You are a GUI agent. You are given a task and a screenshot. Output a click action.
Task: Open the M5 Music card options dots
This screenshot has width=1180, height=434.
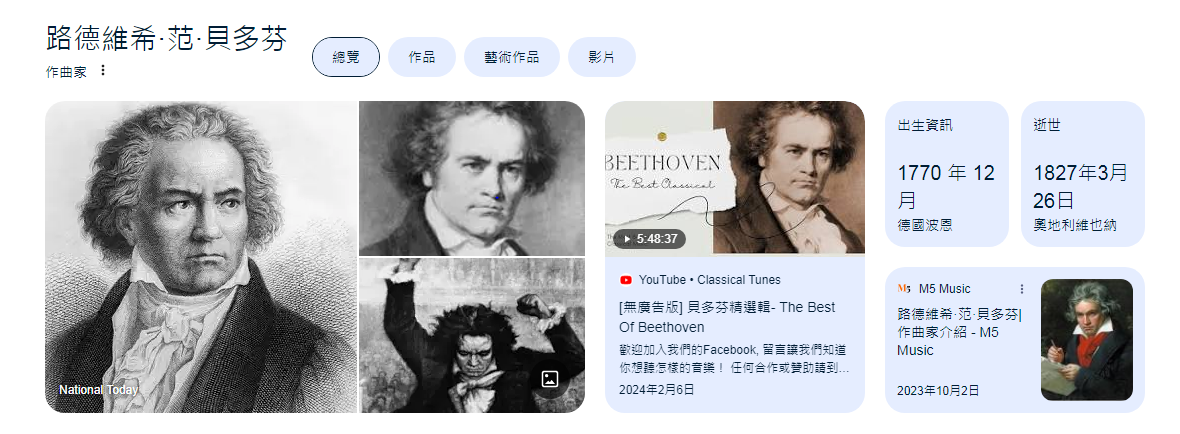point(1021,289)
